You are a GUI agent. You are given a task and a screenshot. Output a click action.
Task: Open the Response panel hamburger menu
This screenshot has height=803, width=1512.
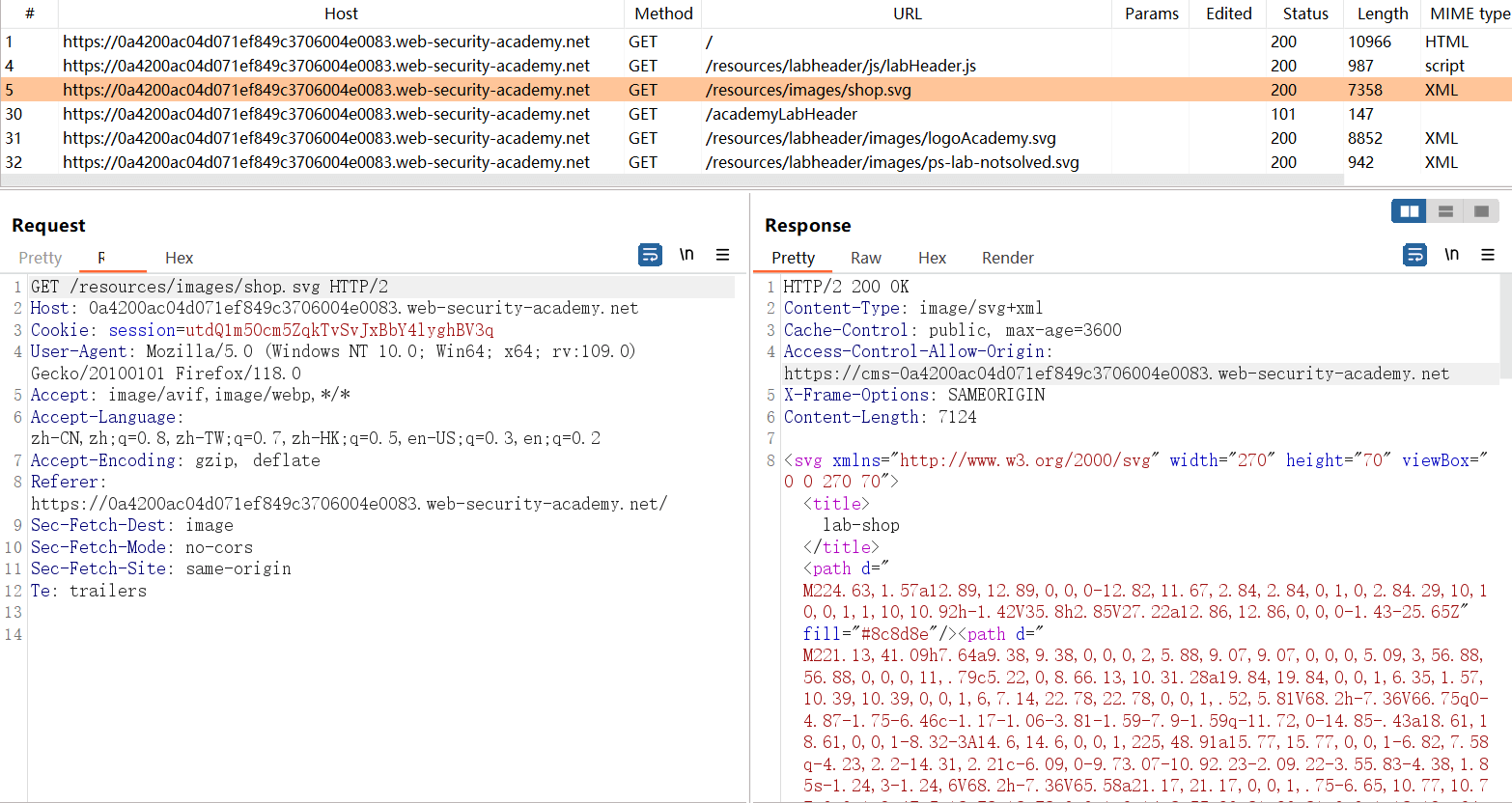(1487, 255)
